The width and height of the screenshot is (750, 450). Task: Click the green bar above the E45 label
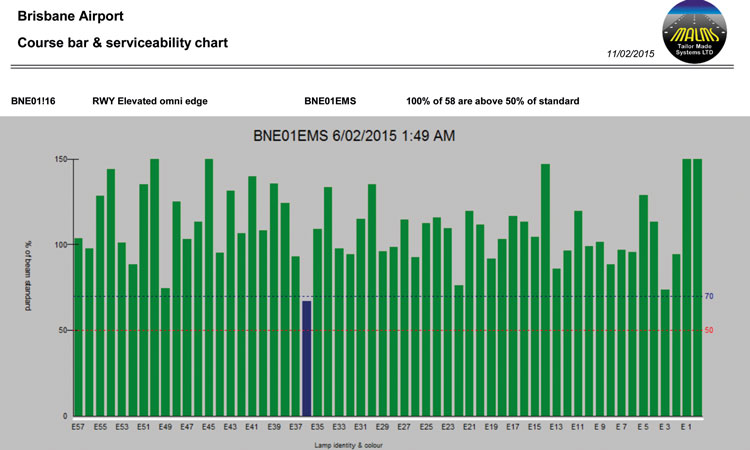[x=209, y=287]
